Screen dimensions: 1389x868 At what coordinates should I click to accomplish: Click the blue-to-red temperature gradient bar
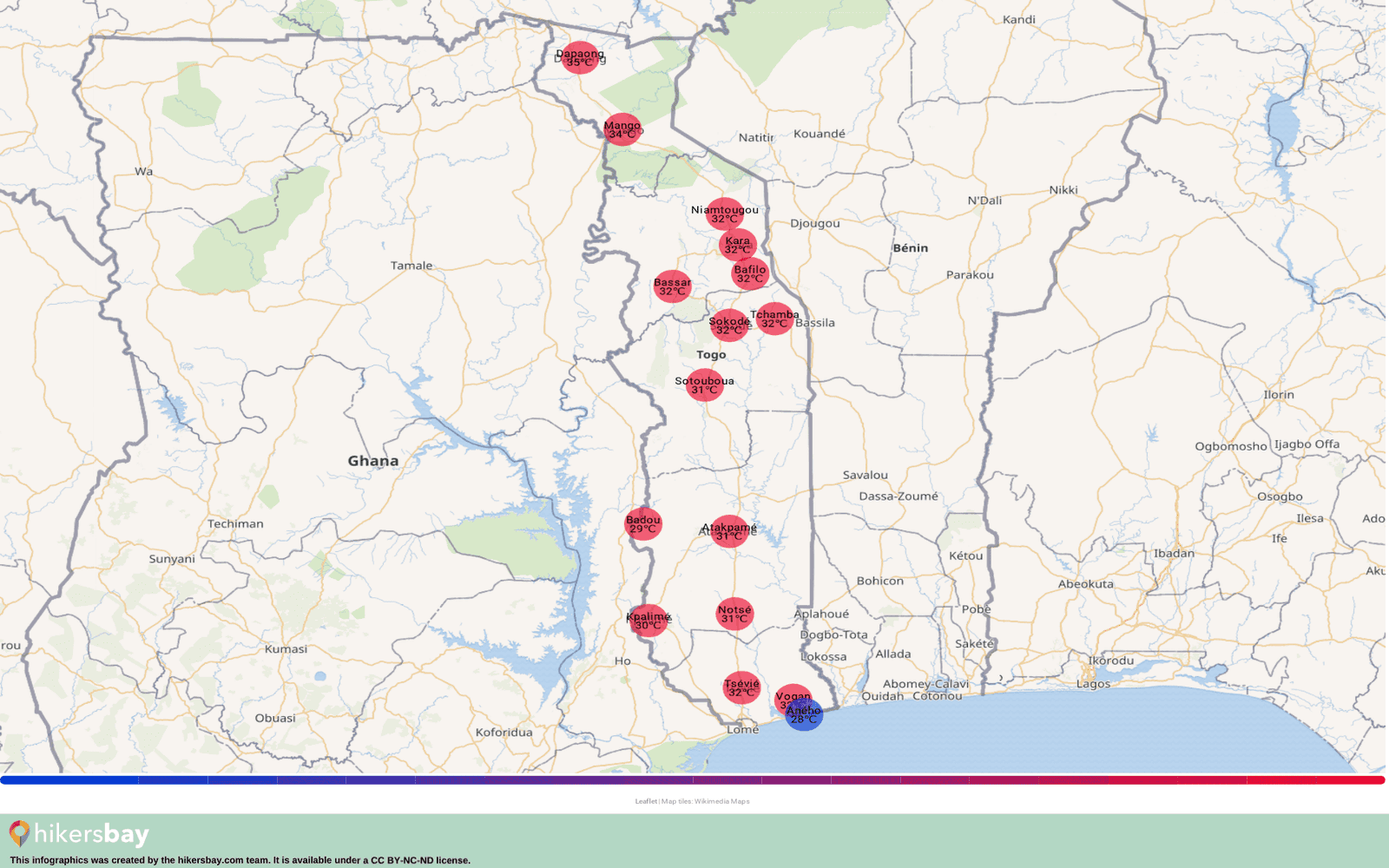(x=693, y=780)
